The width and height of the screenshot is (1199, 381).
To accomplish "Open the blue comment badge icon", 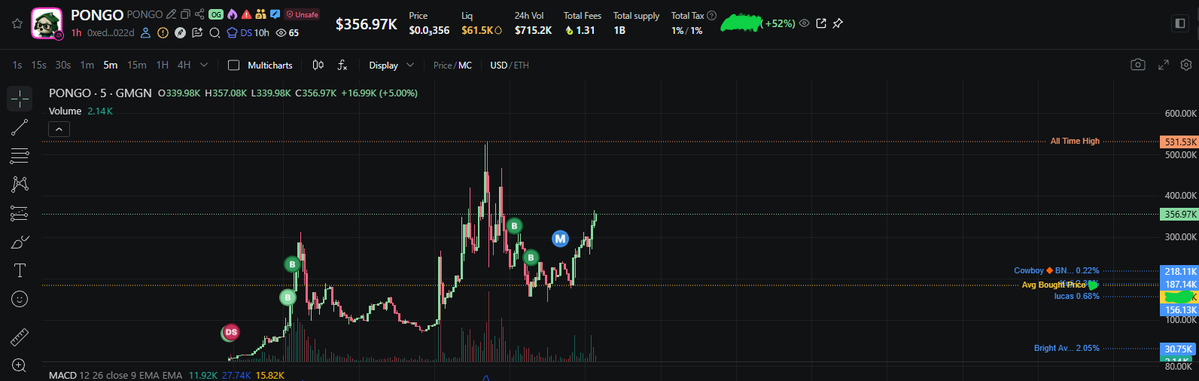I will (275, 15).
